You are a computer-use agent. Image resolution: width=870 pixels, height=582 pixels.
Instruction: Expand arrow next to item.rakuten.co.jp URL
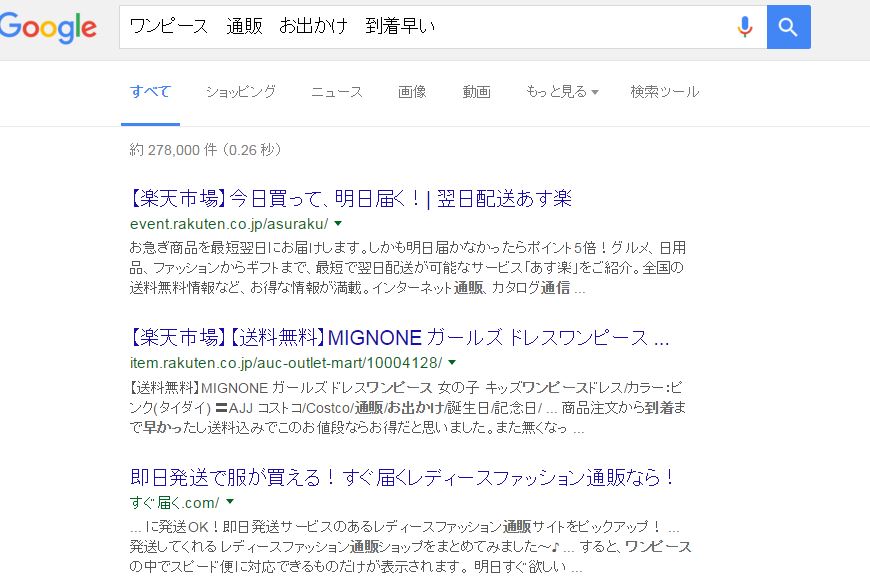click(x=452, y=363)
